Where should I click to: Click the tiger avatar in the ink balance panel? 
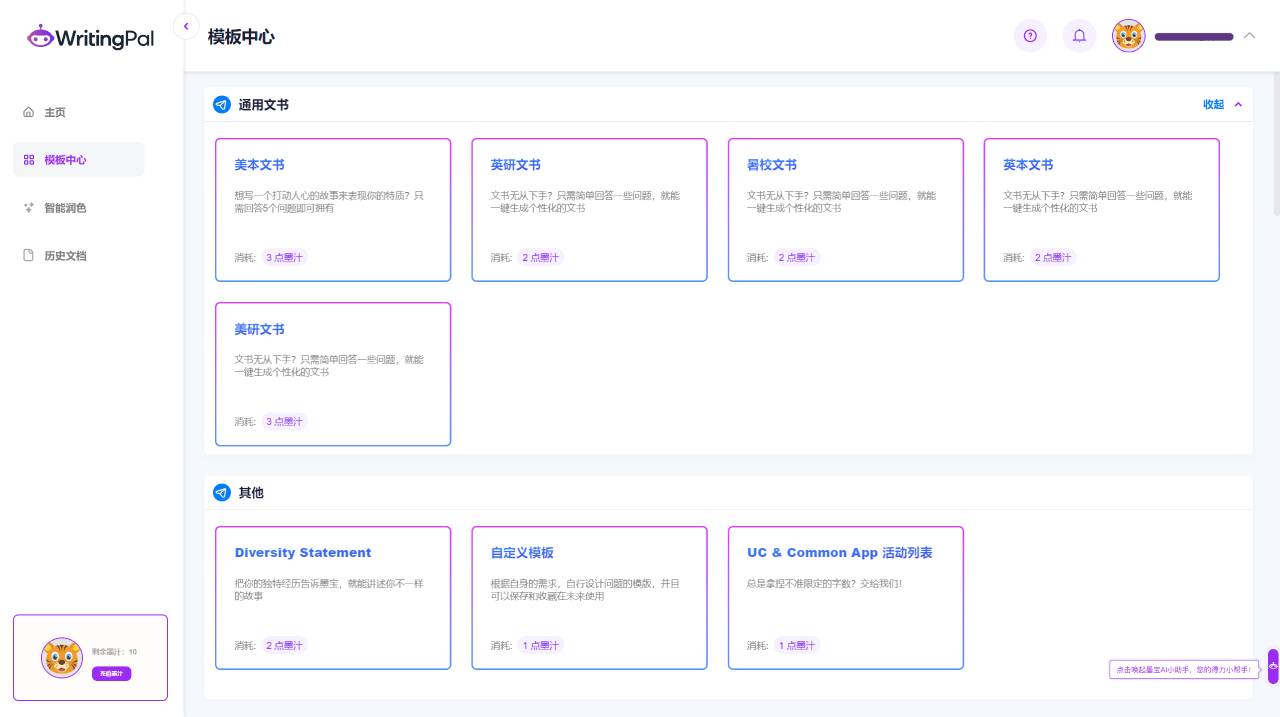(x=62, y=657)
